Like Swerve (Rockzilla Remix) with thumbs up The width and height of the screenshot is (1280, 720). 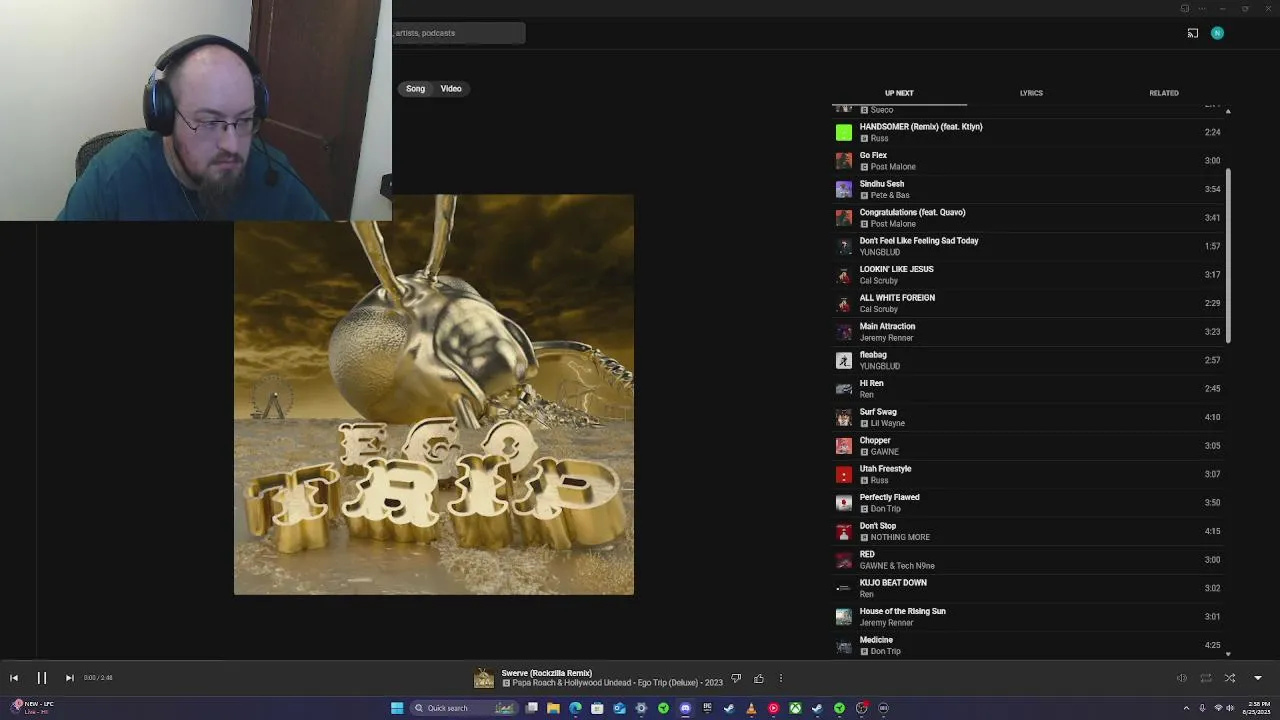pos(759,678)
